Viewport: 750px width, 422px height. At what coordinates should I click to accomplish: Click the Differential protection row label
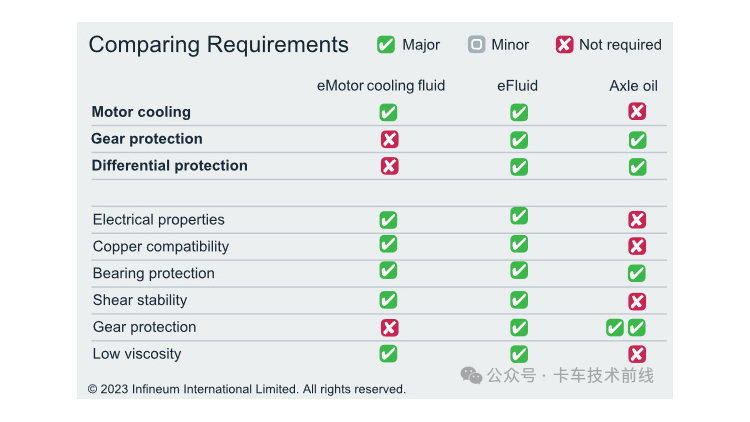pyautogui.click(x=169, y=166)
